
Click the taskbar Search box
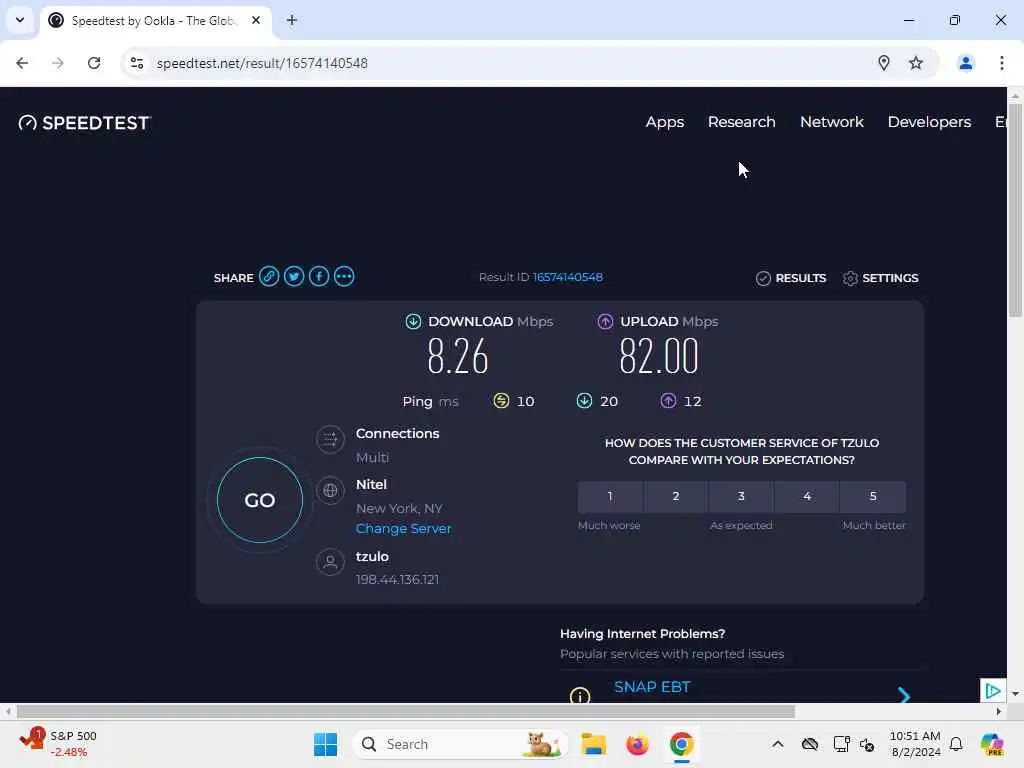click(x=460, y=744)
